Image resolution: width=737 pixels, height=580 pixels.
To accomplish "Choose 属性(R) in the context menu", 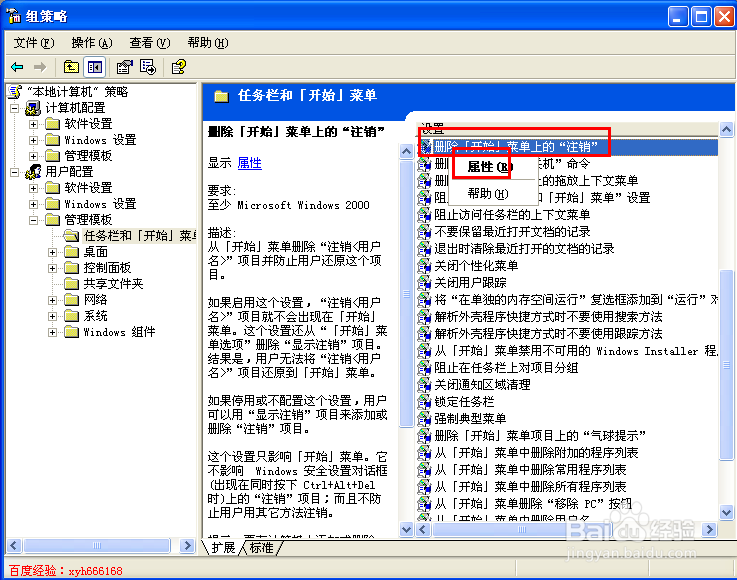I will [490, 166].
